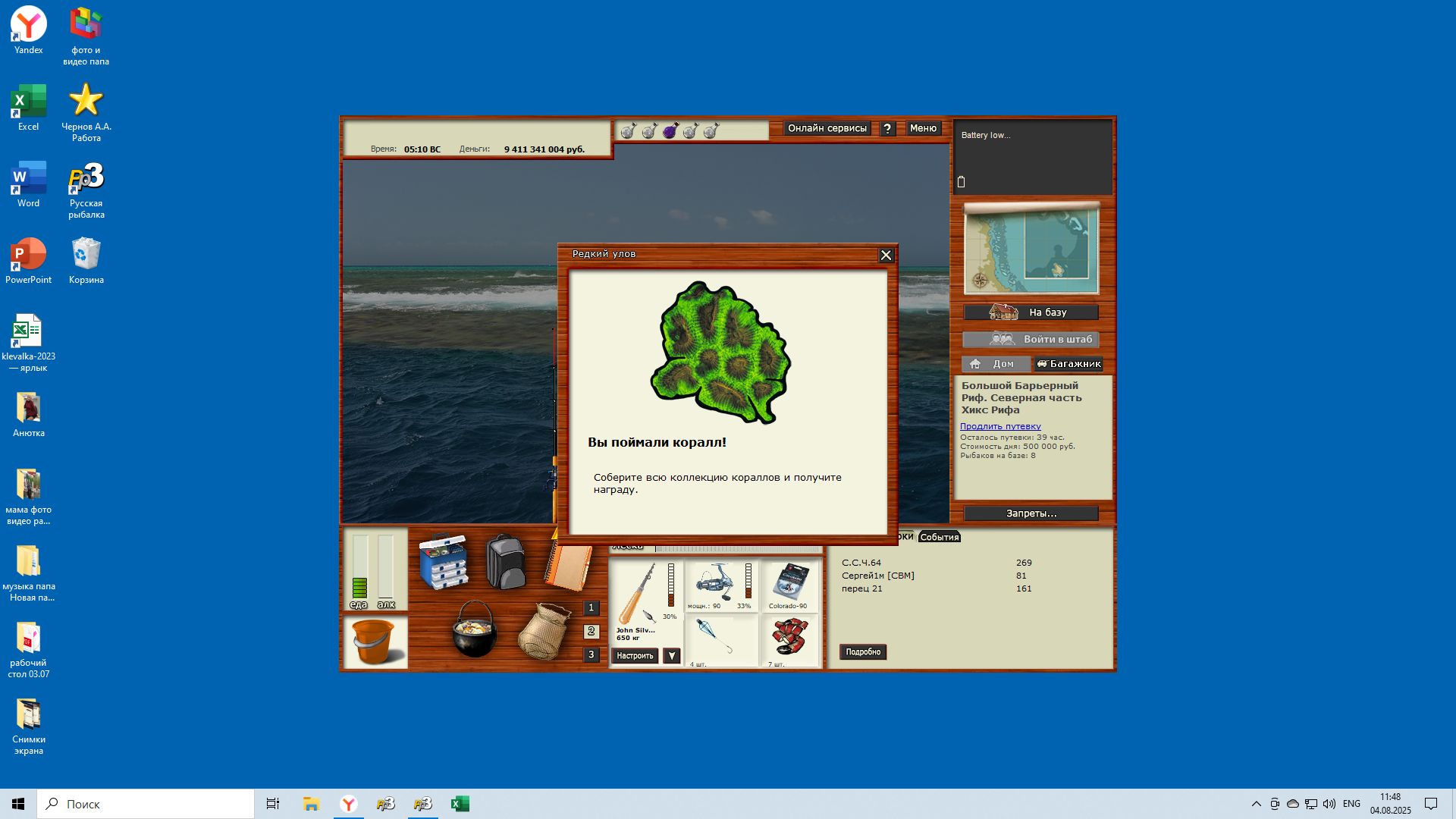This screenshot has height=819, width=1456.
Task: Click the reef map thumbnail
Action: click(x=1031, y=249)
